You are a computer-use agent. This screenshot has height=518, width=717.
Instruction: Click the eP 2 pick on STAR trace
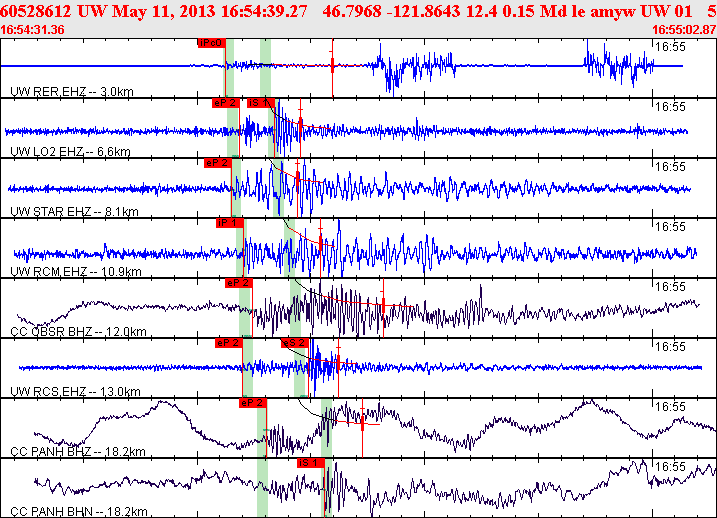pos(217,162)
